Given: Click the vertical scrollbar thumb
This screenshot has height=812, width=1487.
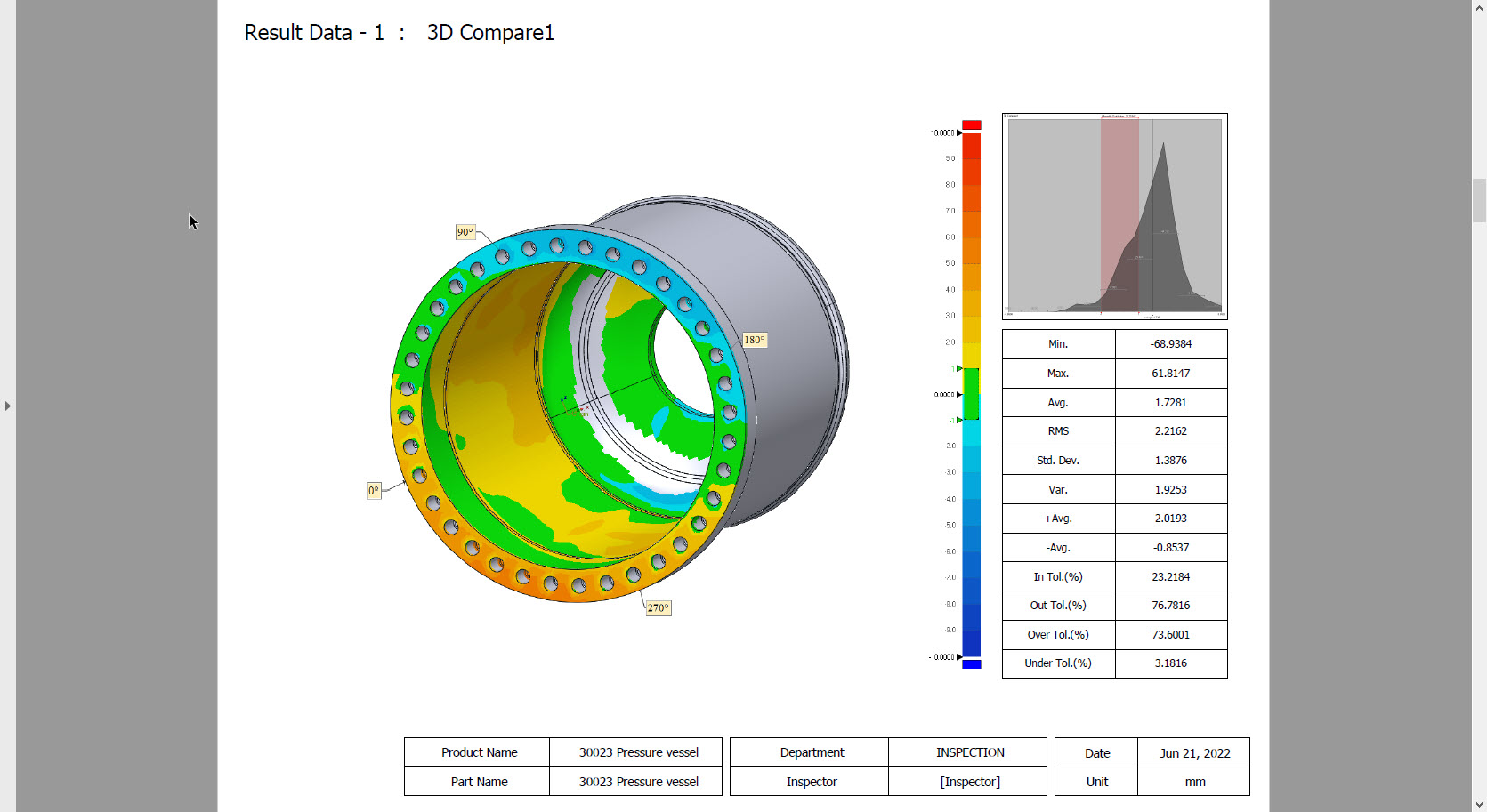Looking at the screenshot, I should 1479,200.
